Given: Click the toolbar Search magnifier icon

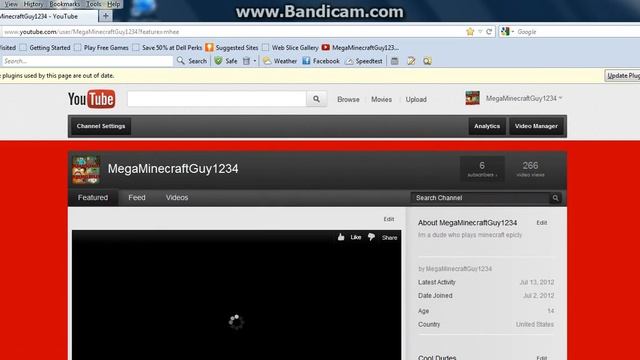Looking at the screenshot, I should tap(180, 61).
